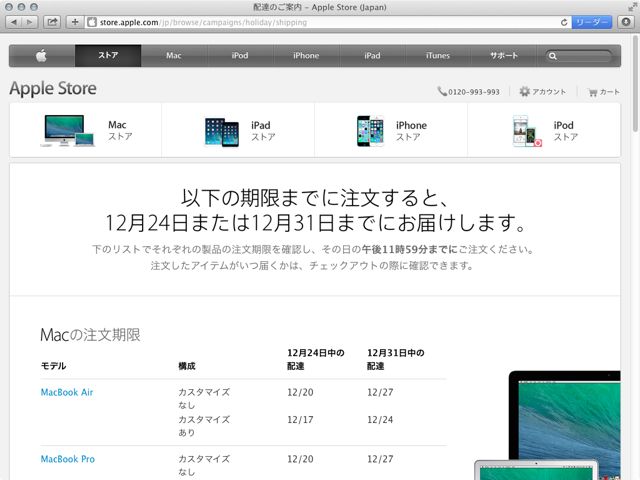Click the iPod store product image

click(527, 131)
